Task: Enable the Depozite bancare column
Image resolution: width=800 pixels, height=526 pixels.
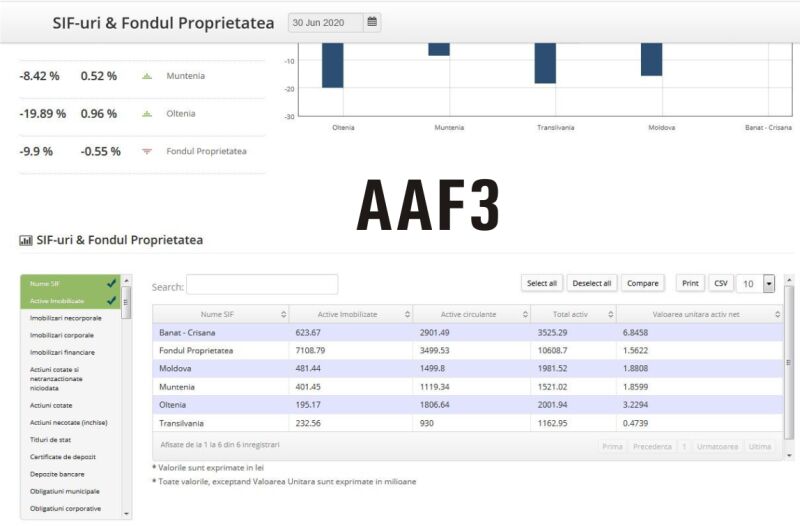Action: click(x=70, y=474)
